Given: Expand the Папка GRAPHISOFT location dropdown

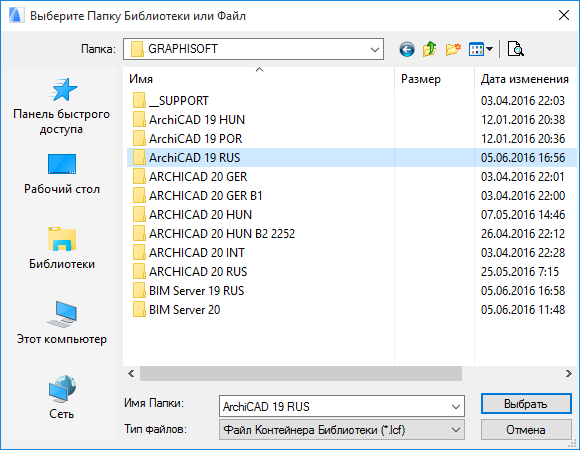Looking at the screenshot, I should pyautogui.click(x=375, y=49).
